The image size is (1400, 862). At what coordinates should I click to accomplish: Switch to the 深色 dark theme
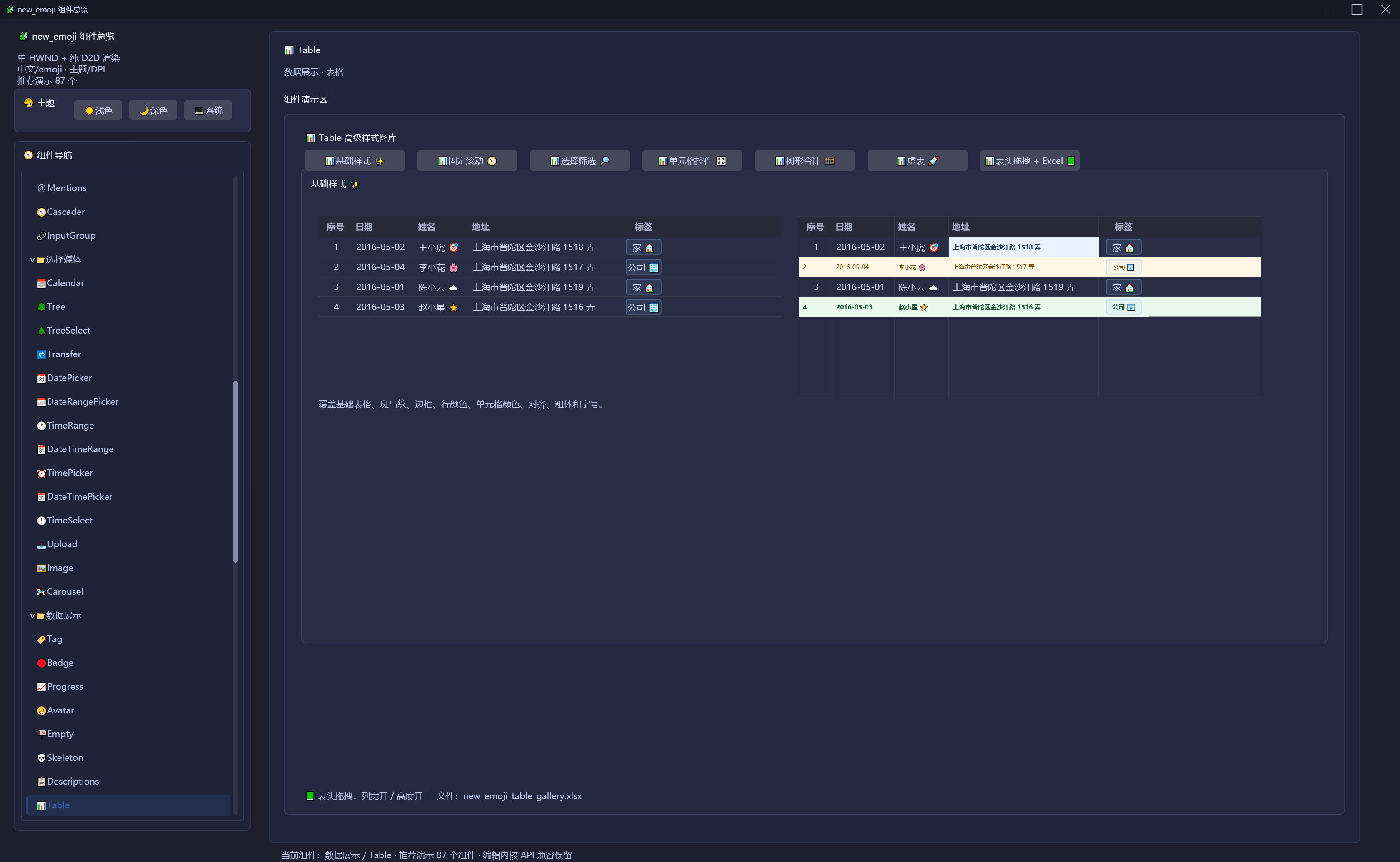(153, 110)
